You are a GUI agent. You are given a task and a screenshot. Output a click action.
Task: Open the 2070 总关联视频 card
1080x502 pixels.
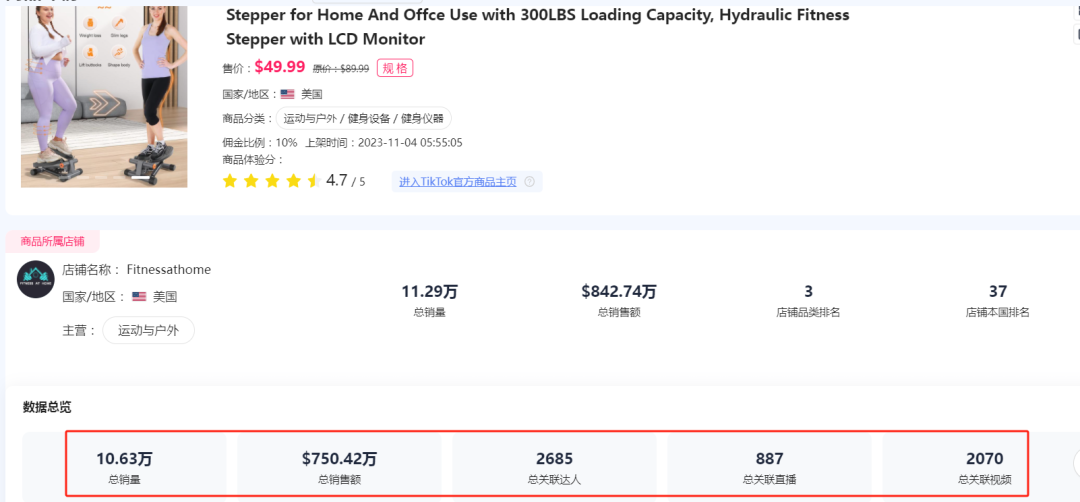[x=984, y=467]
